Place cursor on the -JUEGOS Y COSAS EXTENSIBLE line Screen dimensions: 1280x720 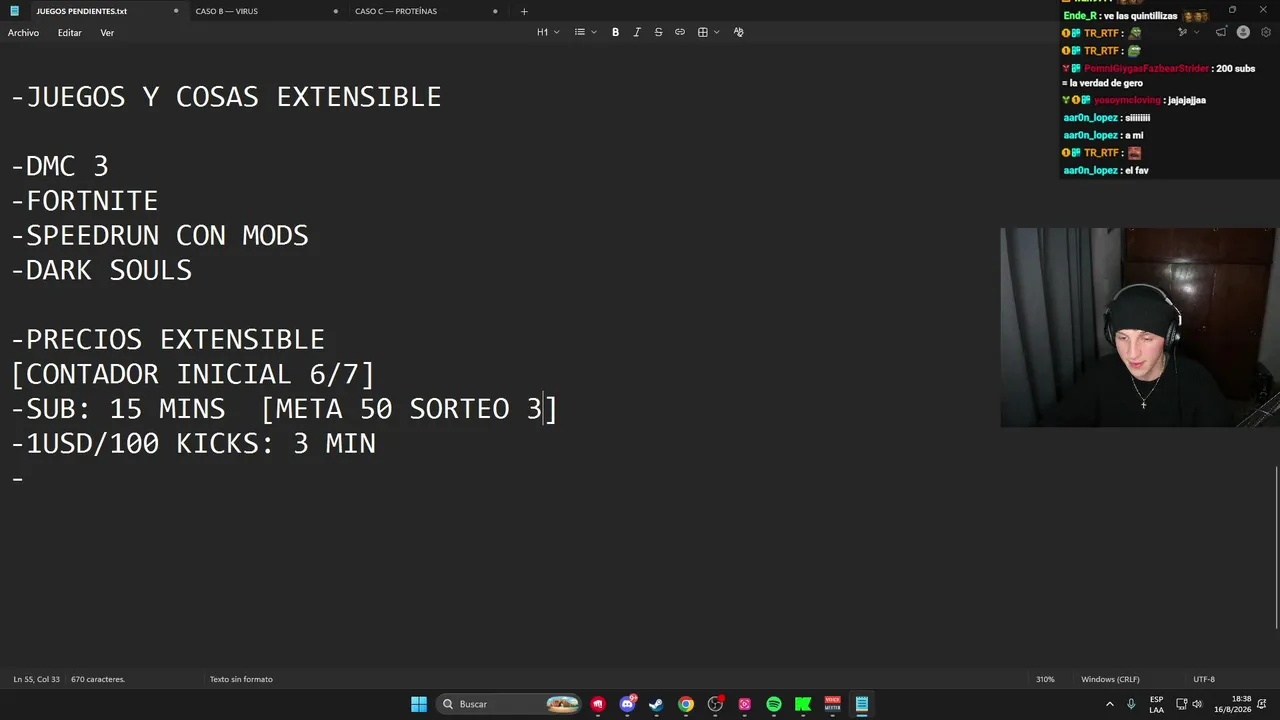[x=226, y=97]
